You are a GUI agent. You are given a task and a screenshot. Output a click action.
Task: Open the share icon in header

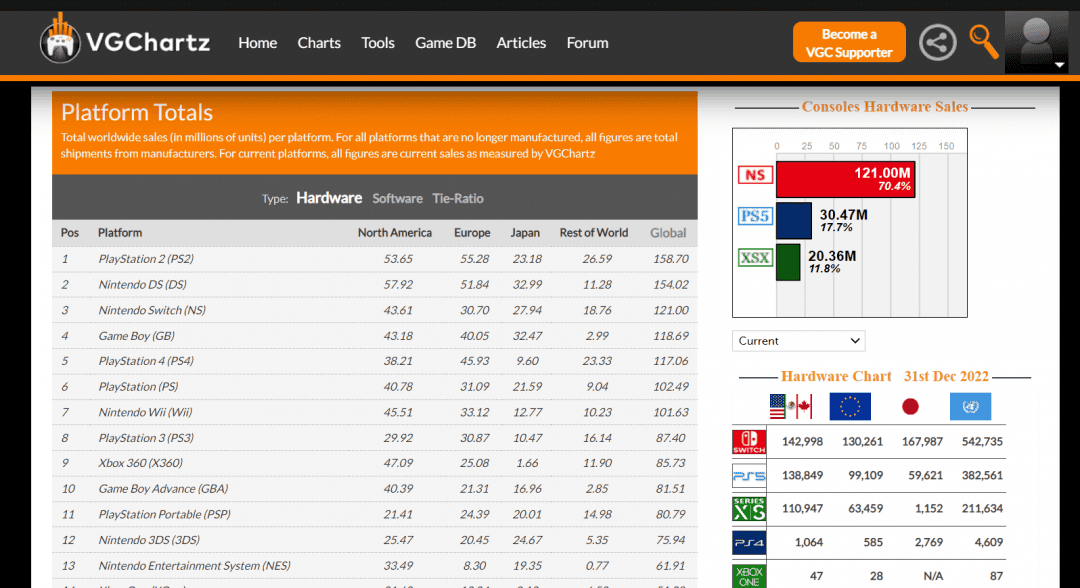click(x=937, y=42)
